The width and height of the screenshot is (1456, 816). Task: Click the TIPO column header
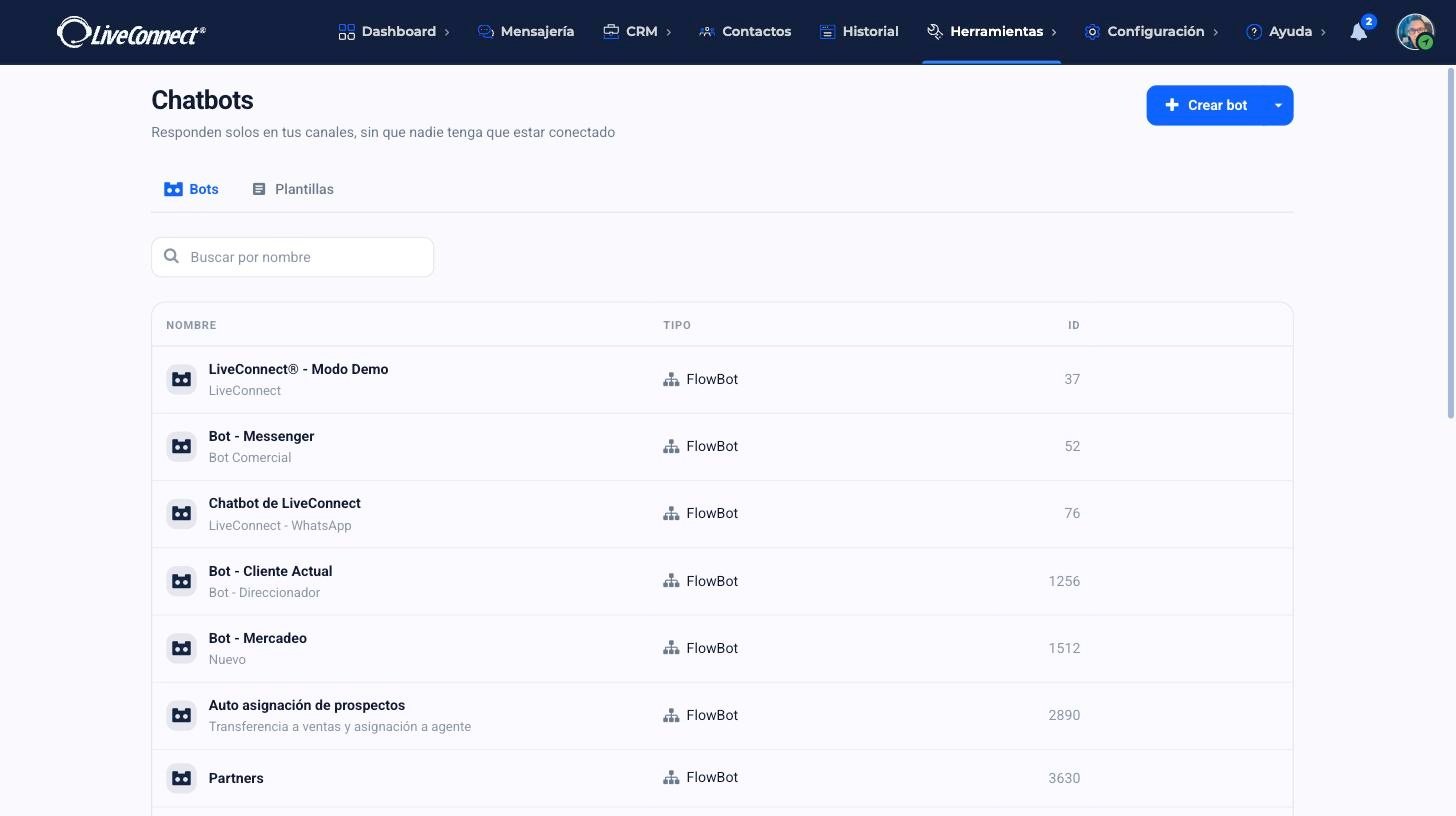click(677, 325)
